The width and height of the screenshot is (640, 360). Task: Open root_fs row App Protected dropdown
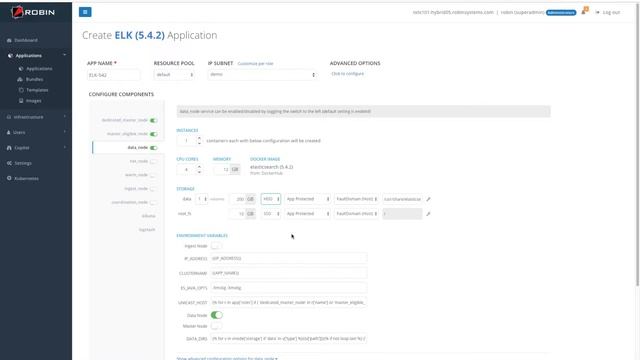click(307, 214)
